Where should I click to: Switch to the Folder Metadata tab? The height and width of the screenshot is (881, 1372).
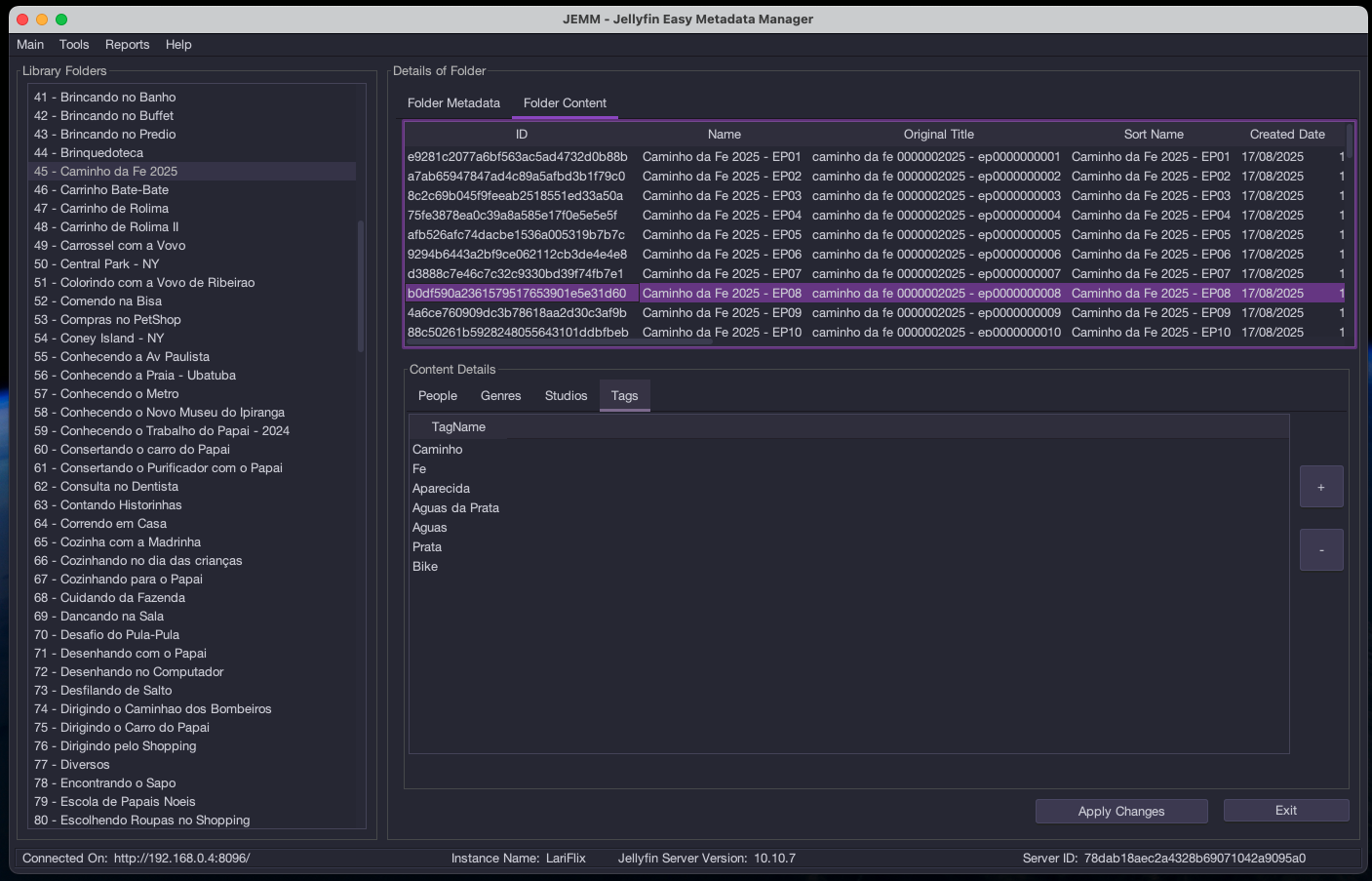click(453, 103)
